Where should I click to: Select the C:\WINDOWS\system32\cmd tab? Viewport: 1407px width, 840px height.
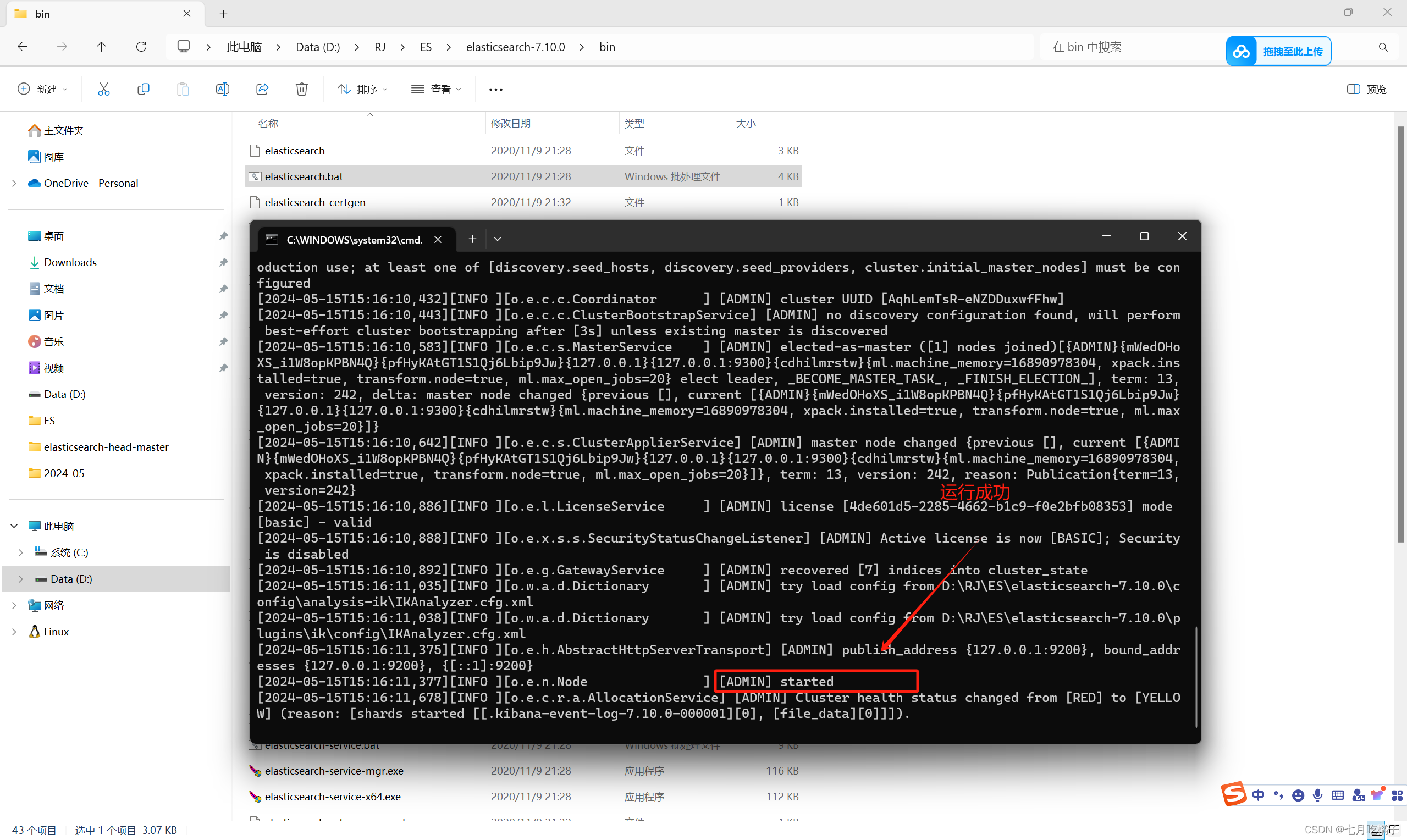click(x=354, y=240)
